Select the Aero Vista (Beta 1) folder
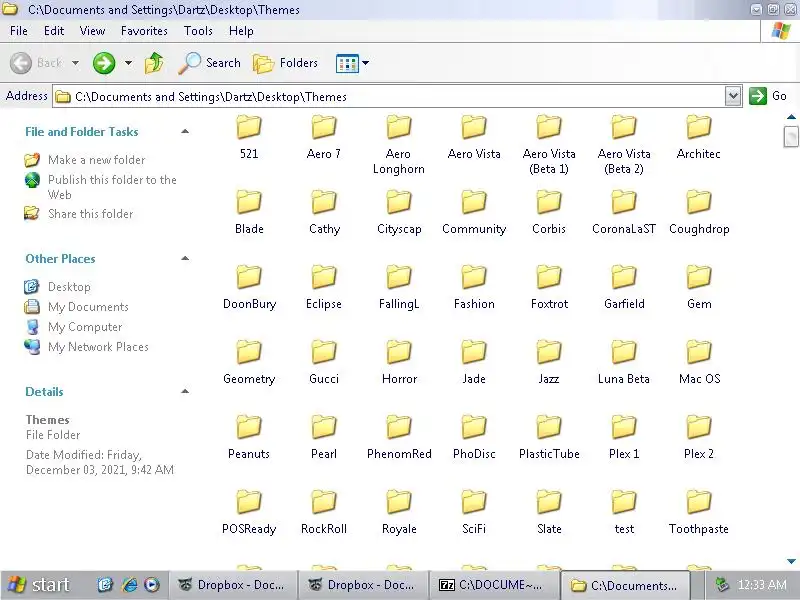 point(549,145)
